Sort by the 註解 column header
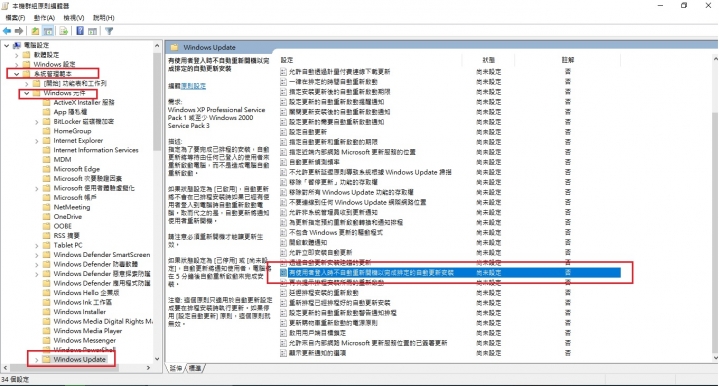Viewport: 719px width, 386px height. pyautogui.click(x=568, y=60)
